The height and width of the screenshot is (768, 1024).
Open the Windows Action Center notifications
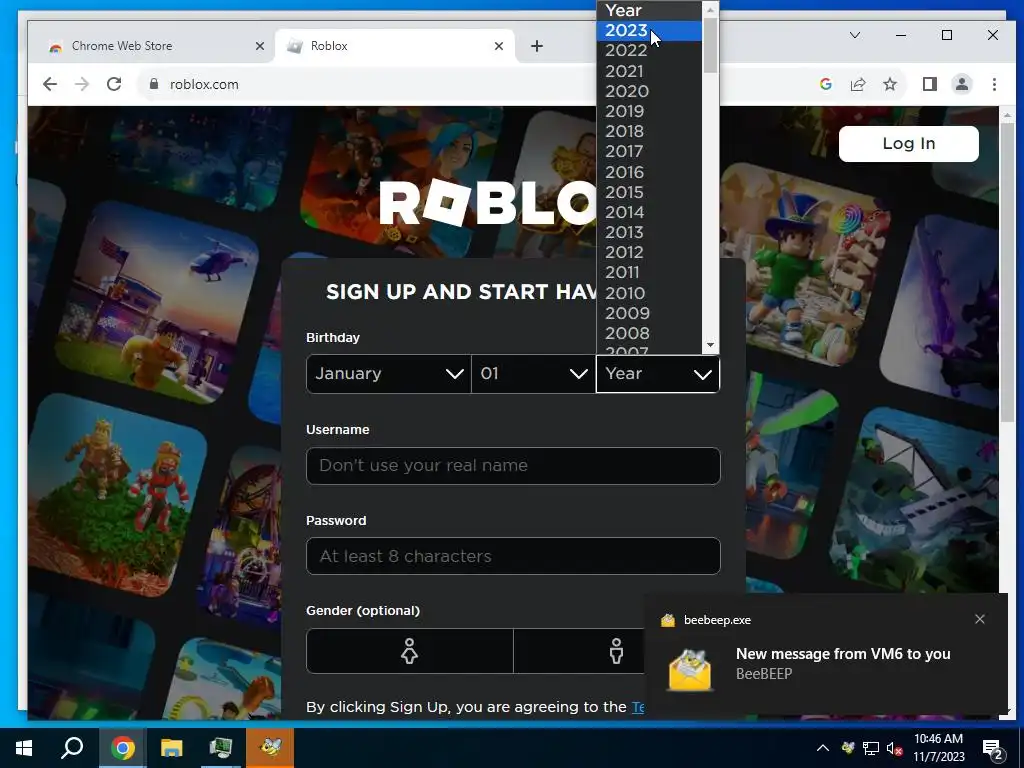coord(993,749)
